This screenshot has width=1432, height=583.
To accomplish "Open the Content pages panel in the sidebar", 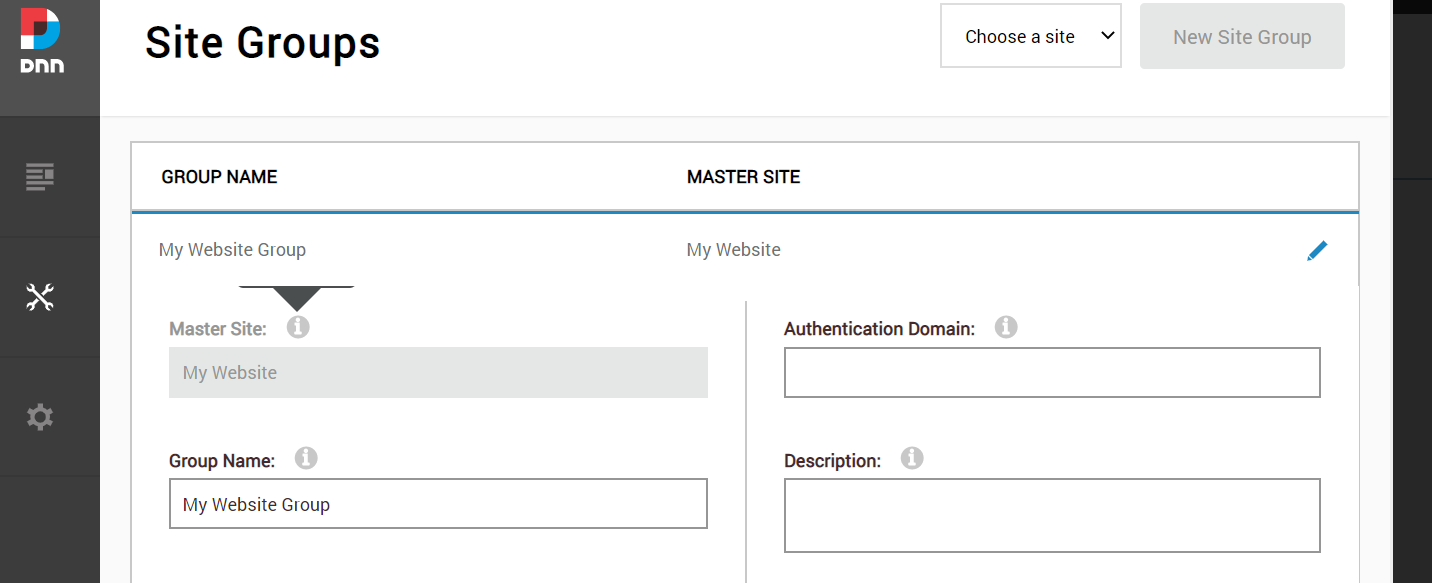I will (40, 176).
